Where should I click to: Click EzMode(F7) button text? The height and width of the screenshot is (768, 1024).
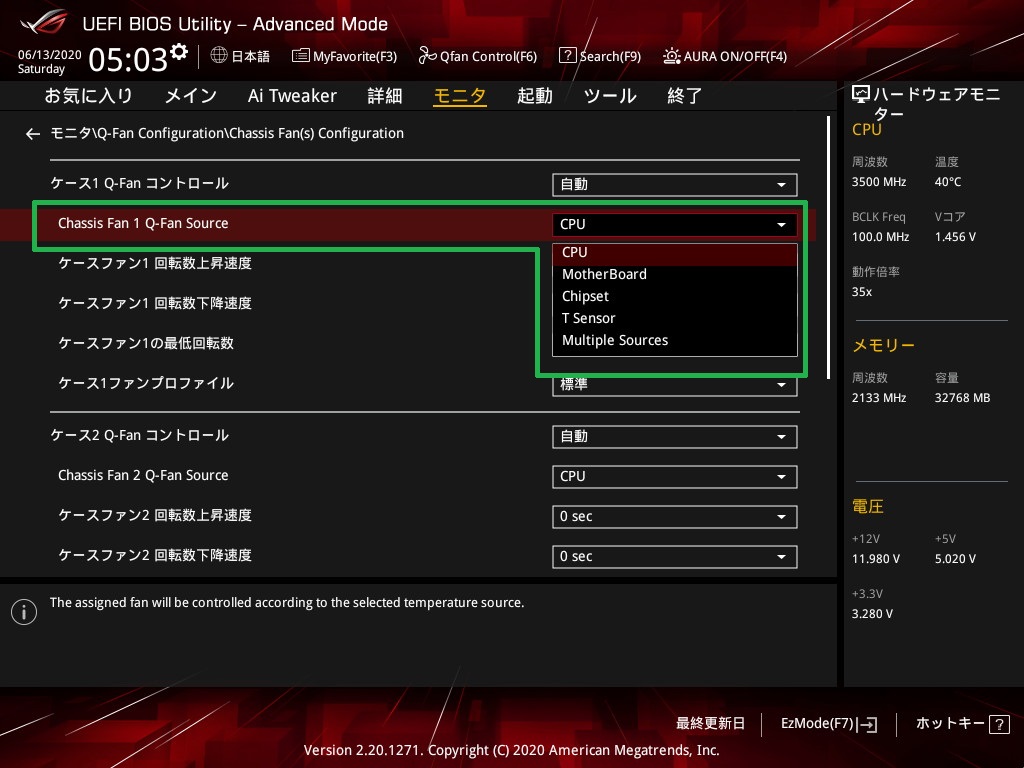point(818,724)
